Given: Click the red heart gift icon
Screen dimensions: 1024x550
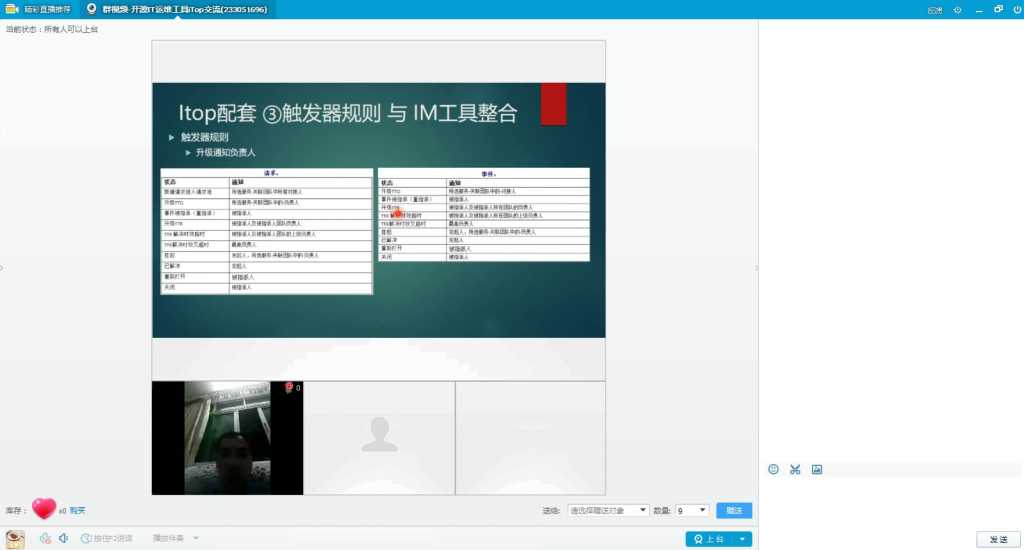Looking at the screenshot, I should click(44, 509).
